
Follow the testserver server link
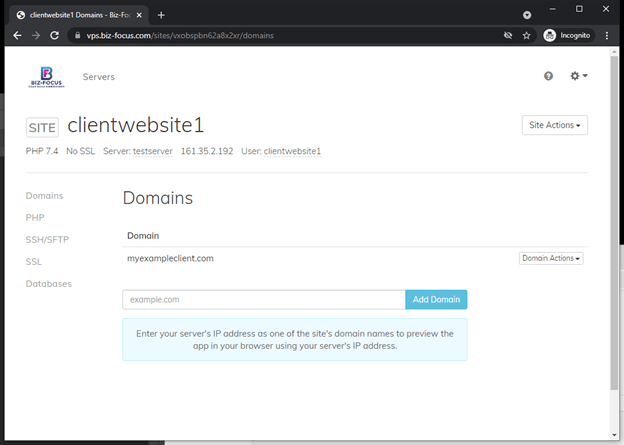(152, 151)
